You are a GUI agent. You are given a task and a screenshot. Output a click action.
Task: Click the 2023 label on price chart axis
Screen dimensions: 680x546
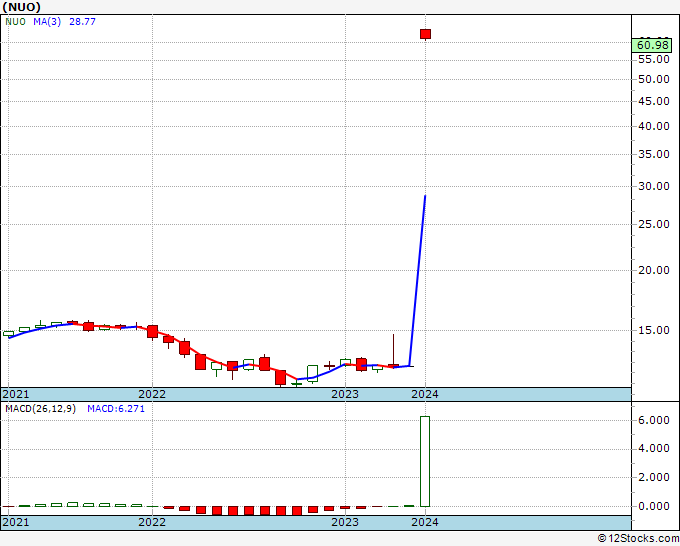pyautogui.click(x=345, y=394)
